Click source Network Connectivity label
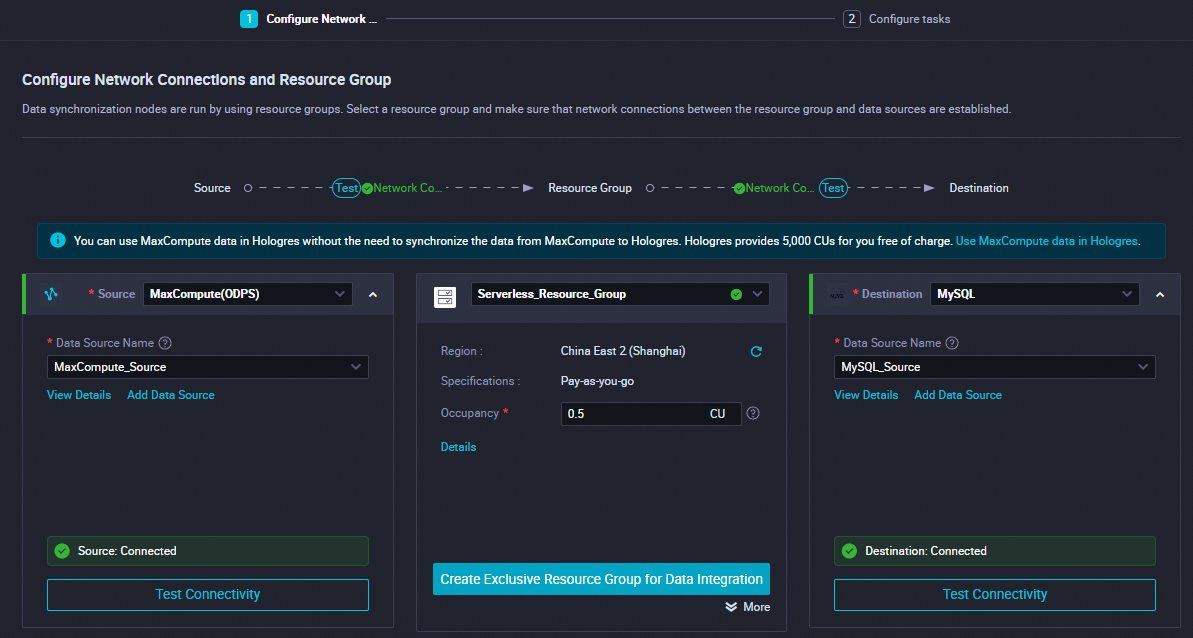1193x638 pixels. click(x=408, y=188)
